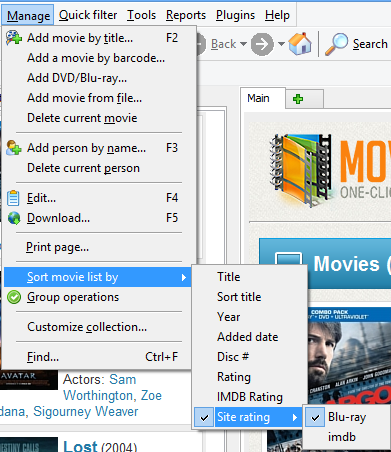This screenshot has width=391, height=452.
Task: Select Blu-ray site rating
Action: 347,417
